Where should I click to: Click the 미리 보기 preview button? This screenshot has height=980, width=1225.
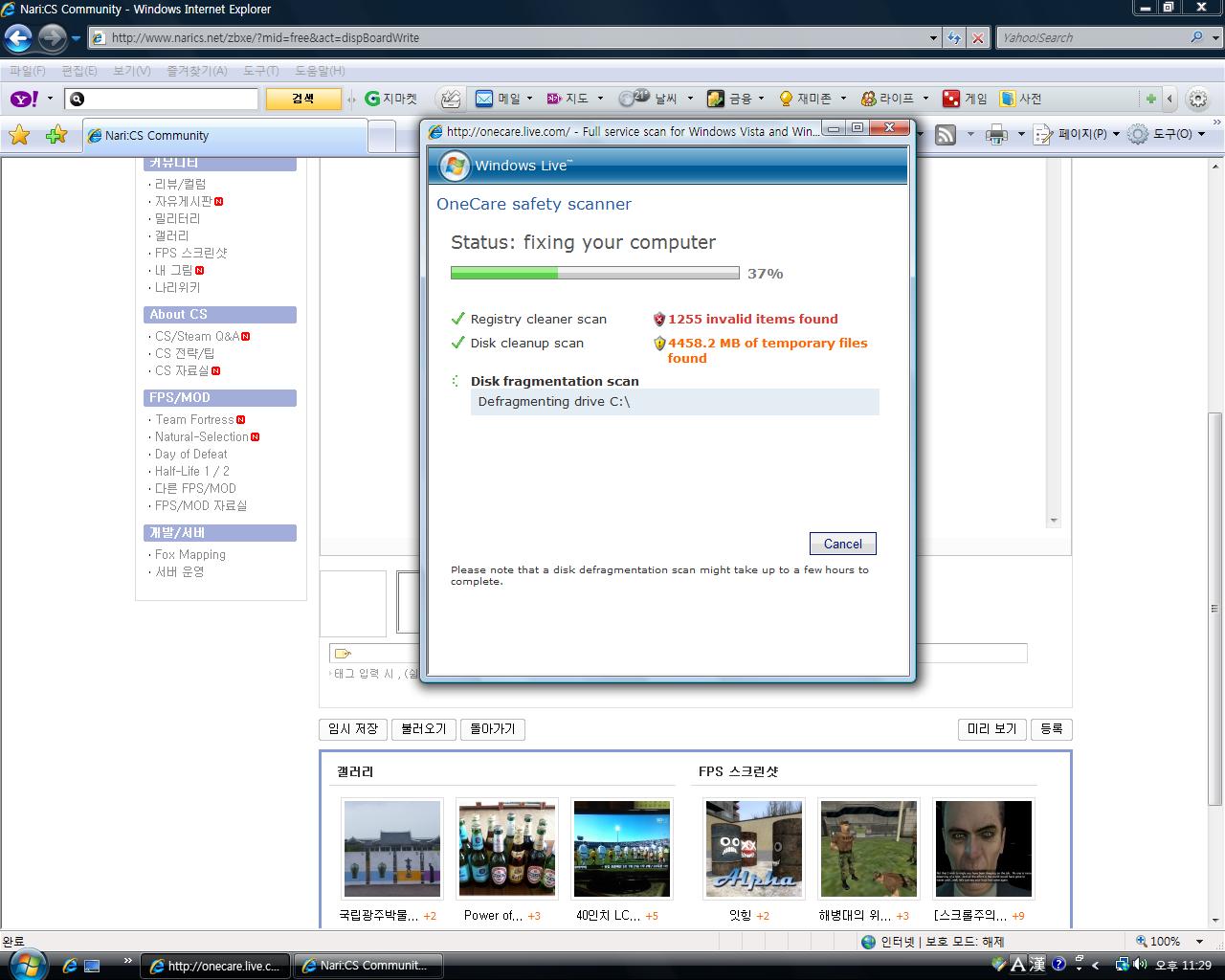click(x=991, y=729)
